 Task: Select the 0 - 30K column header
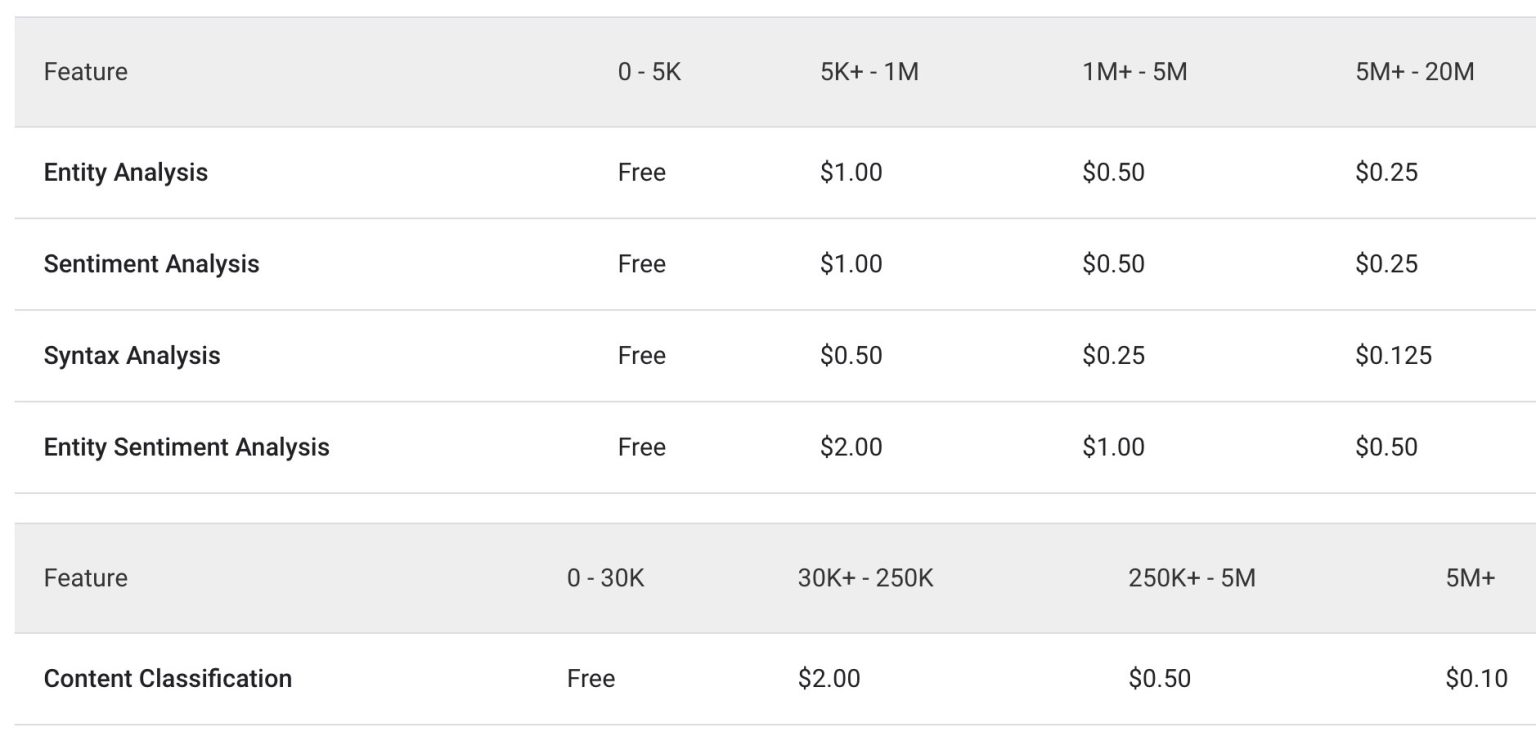(x=605, y=578)
